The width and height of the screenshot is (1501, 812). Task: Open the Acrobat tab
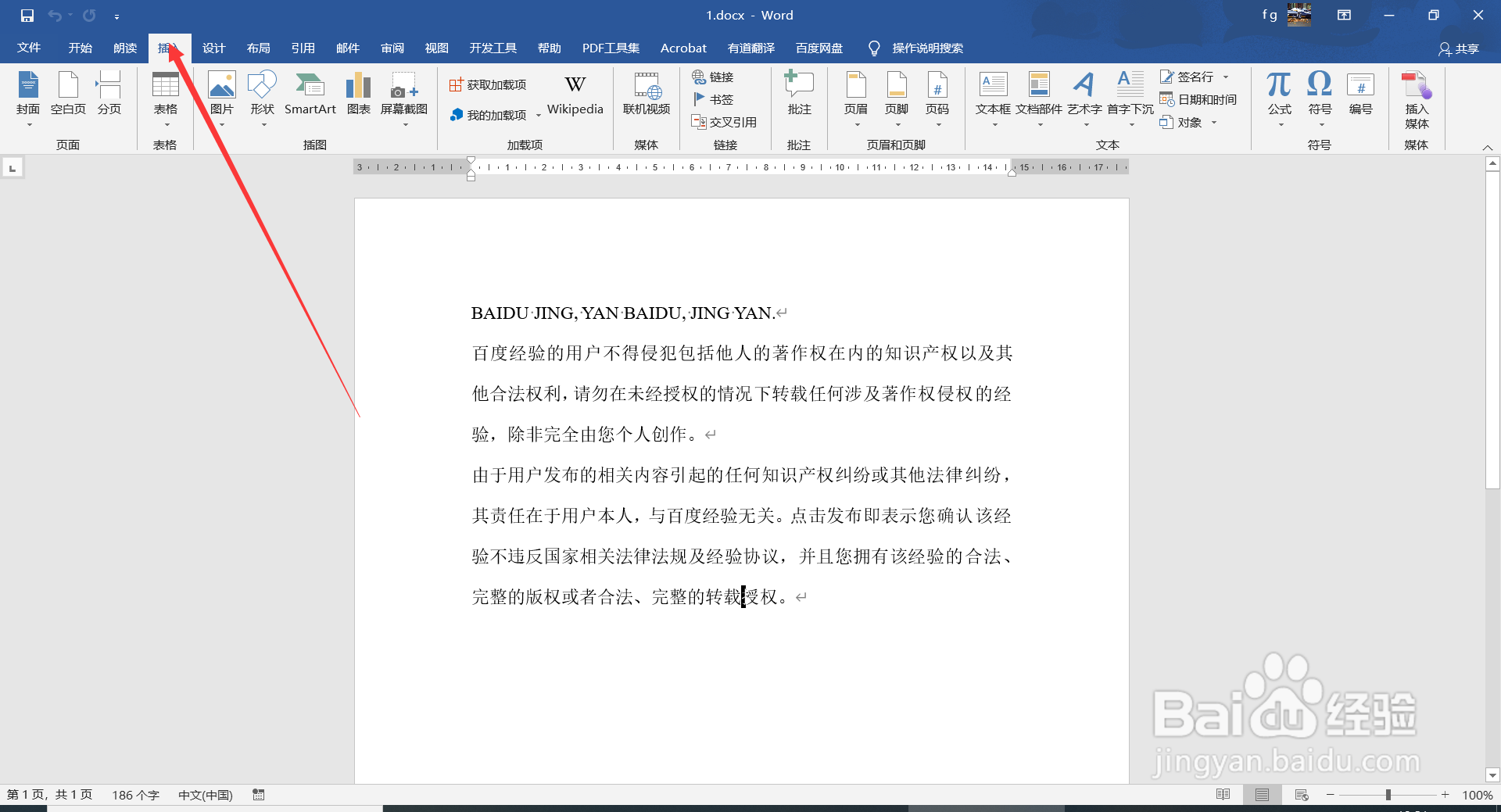[683, 48]
